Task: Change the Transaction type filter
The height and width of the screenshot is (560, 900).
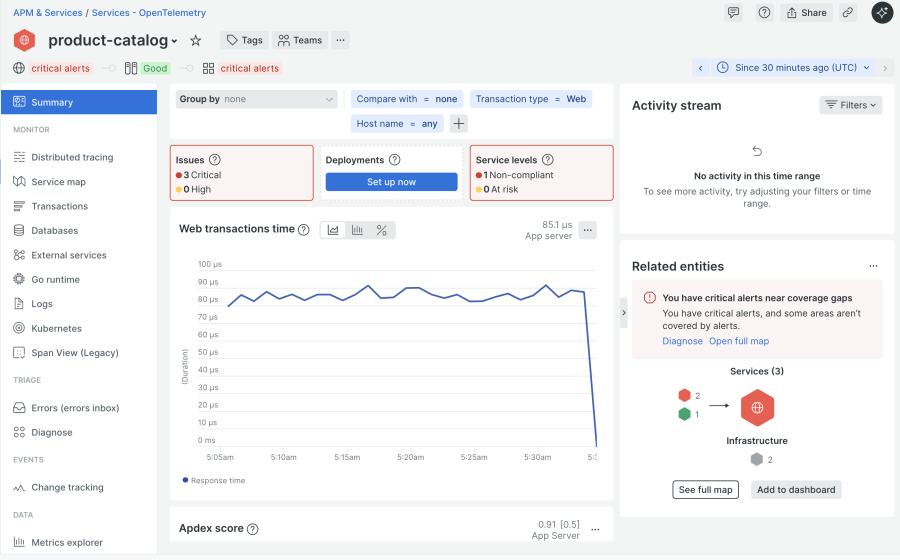Action: (x=531, y=99)
